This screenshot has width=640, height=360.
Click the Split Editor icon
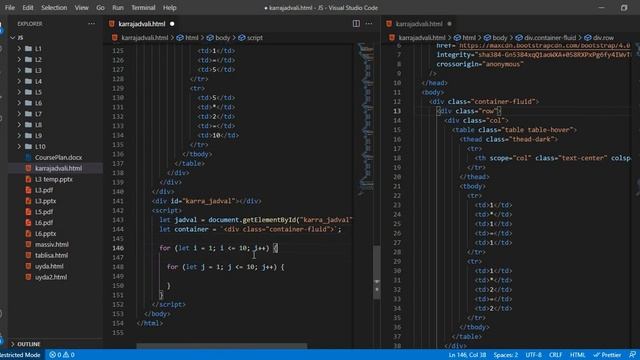click(356, 24)
